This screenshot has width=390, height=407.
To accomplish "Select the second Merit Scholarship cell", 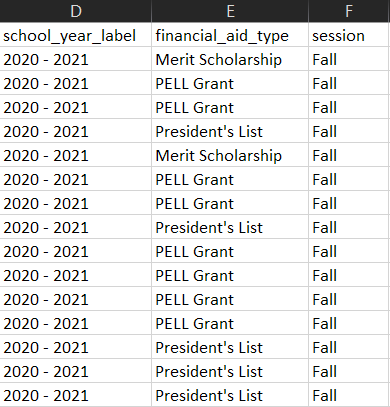I will [x=230, y=155].
